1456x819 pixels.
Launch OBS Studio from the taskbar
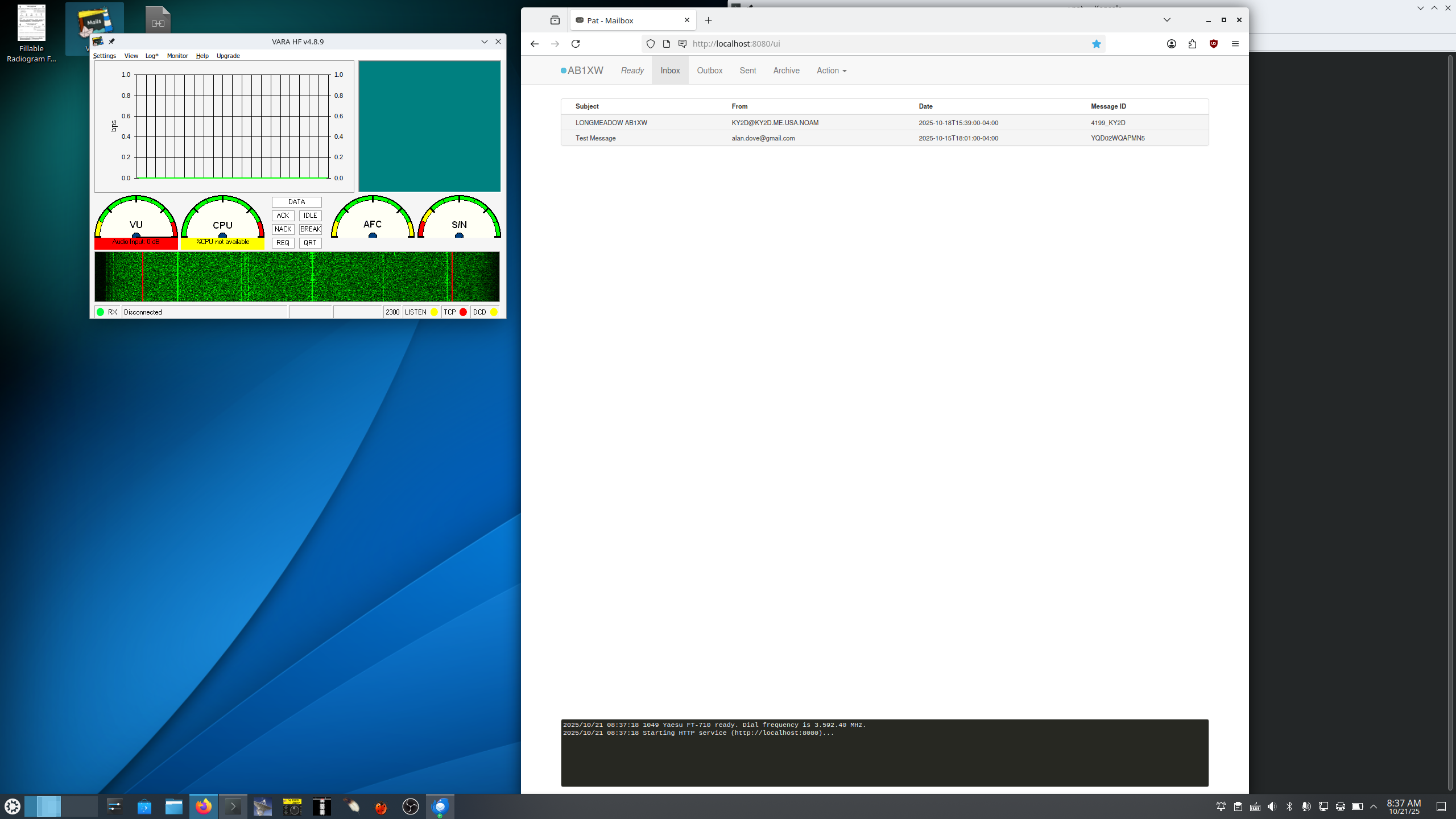click(x=411, y=806)
